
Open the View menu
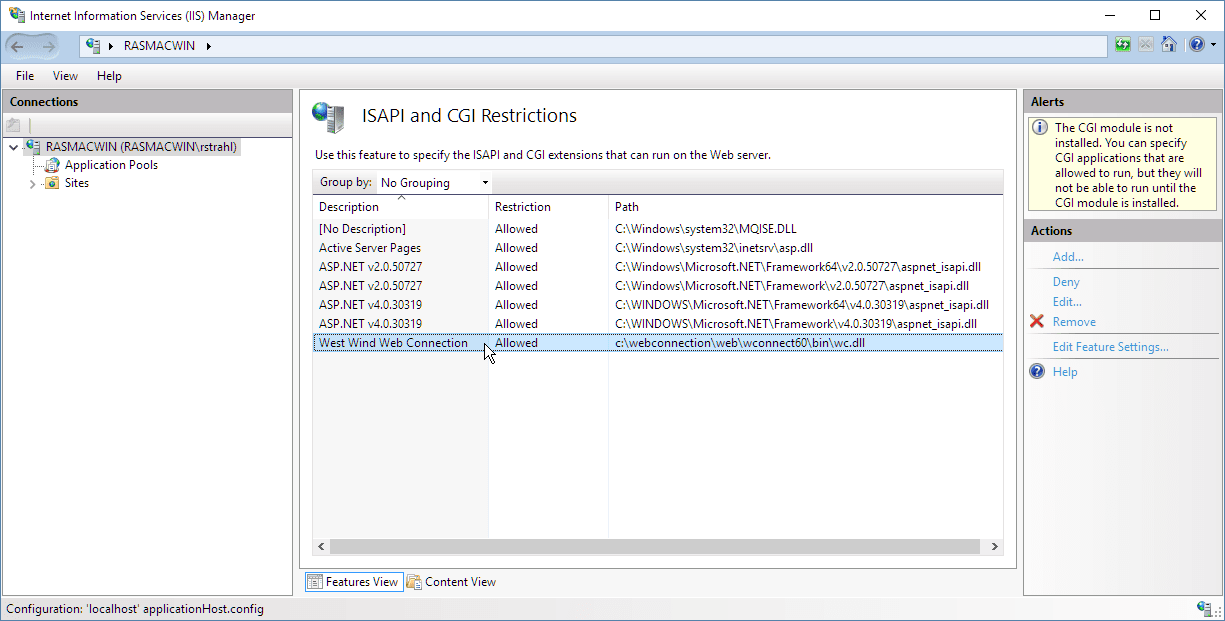65,76
